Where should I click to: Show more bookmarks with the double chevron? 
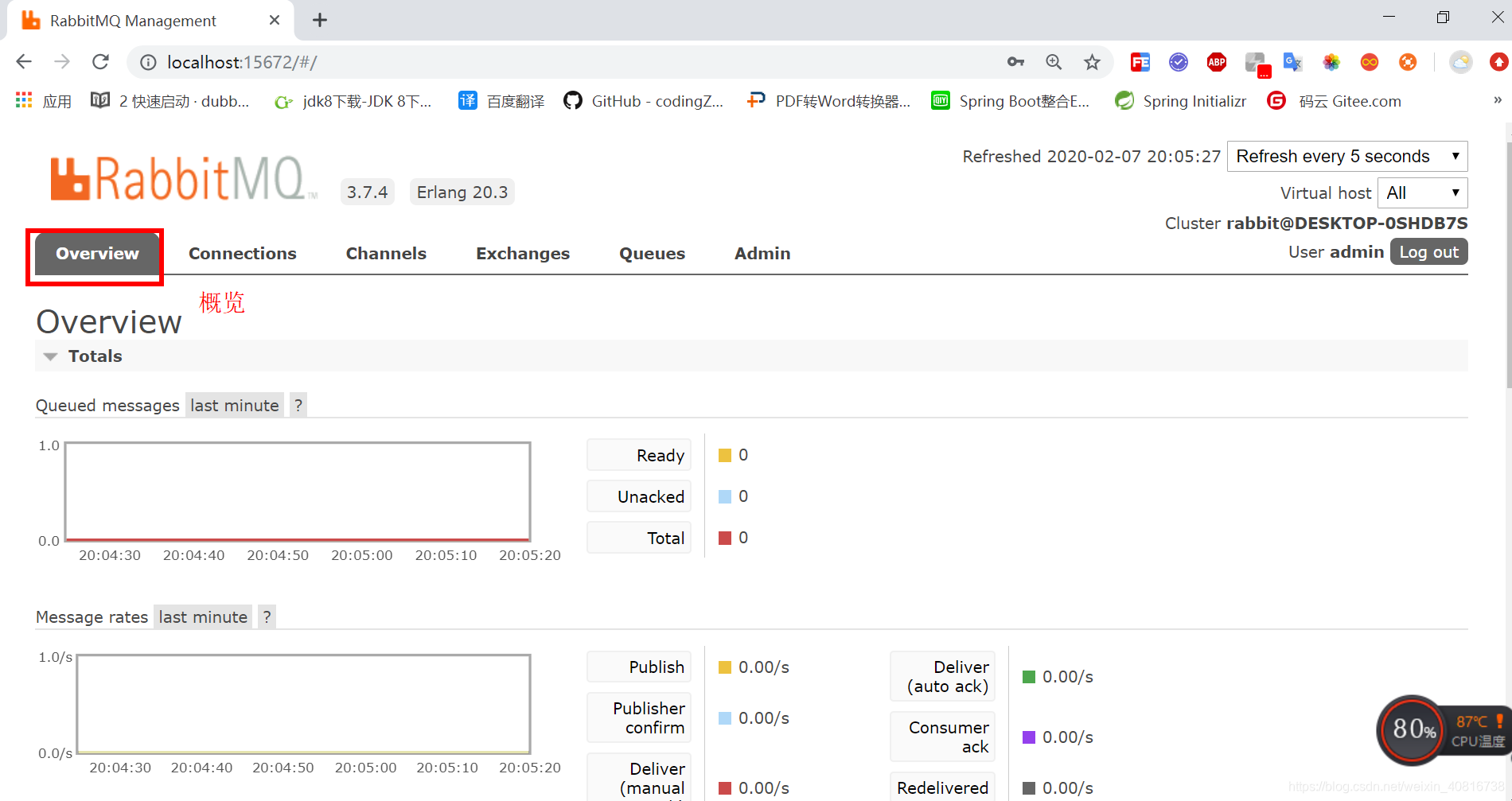coord(1497,100)
